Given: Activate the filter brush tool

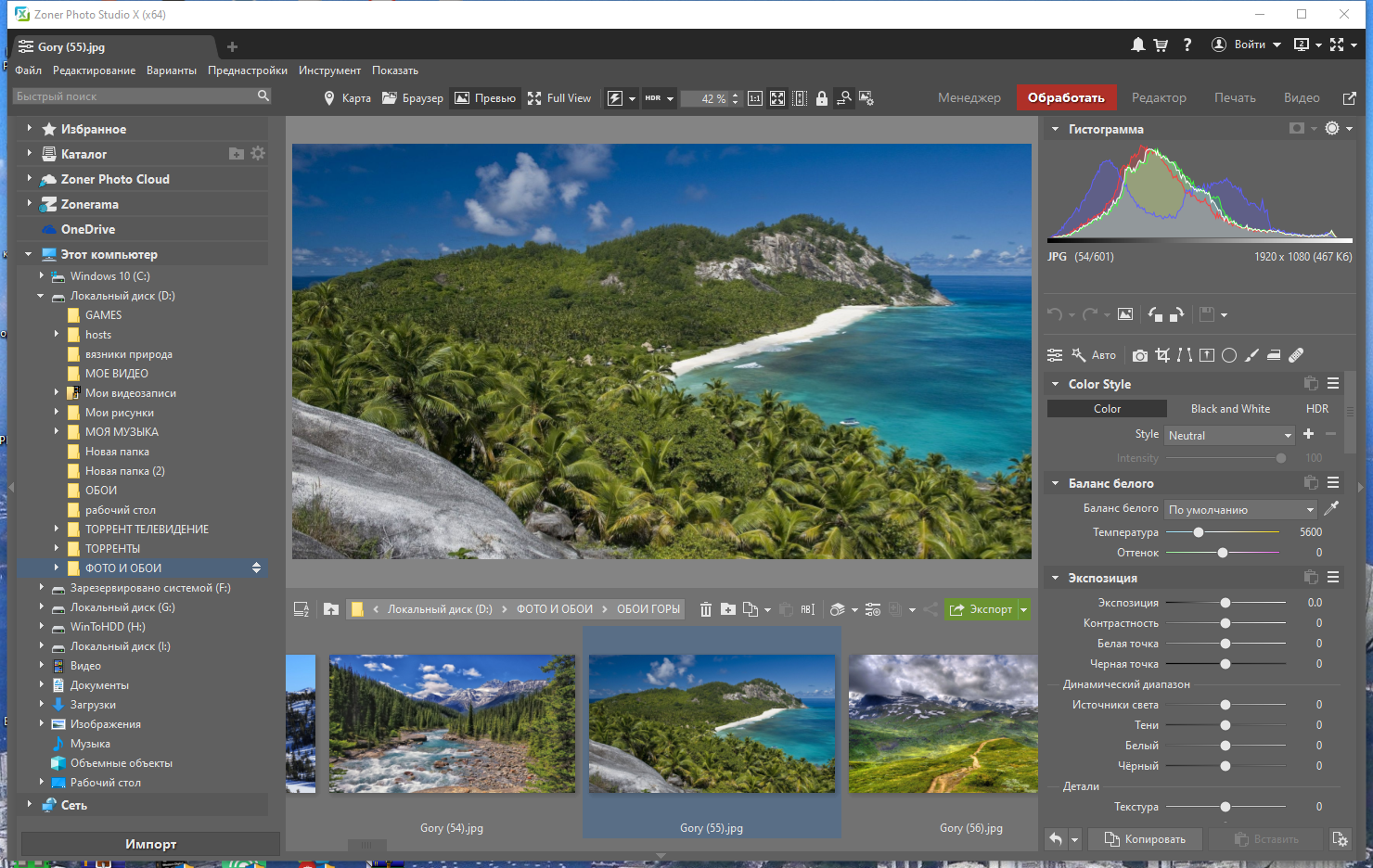Looking at the screenshot, I should click(x=1251, y=355).
